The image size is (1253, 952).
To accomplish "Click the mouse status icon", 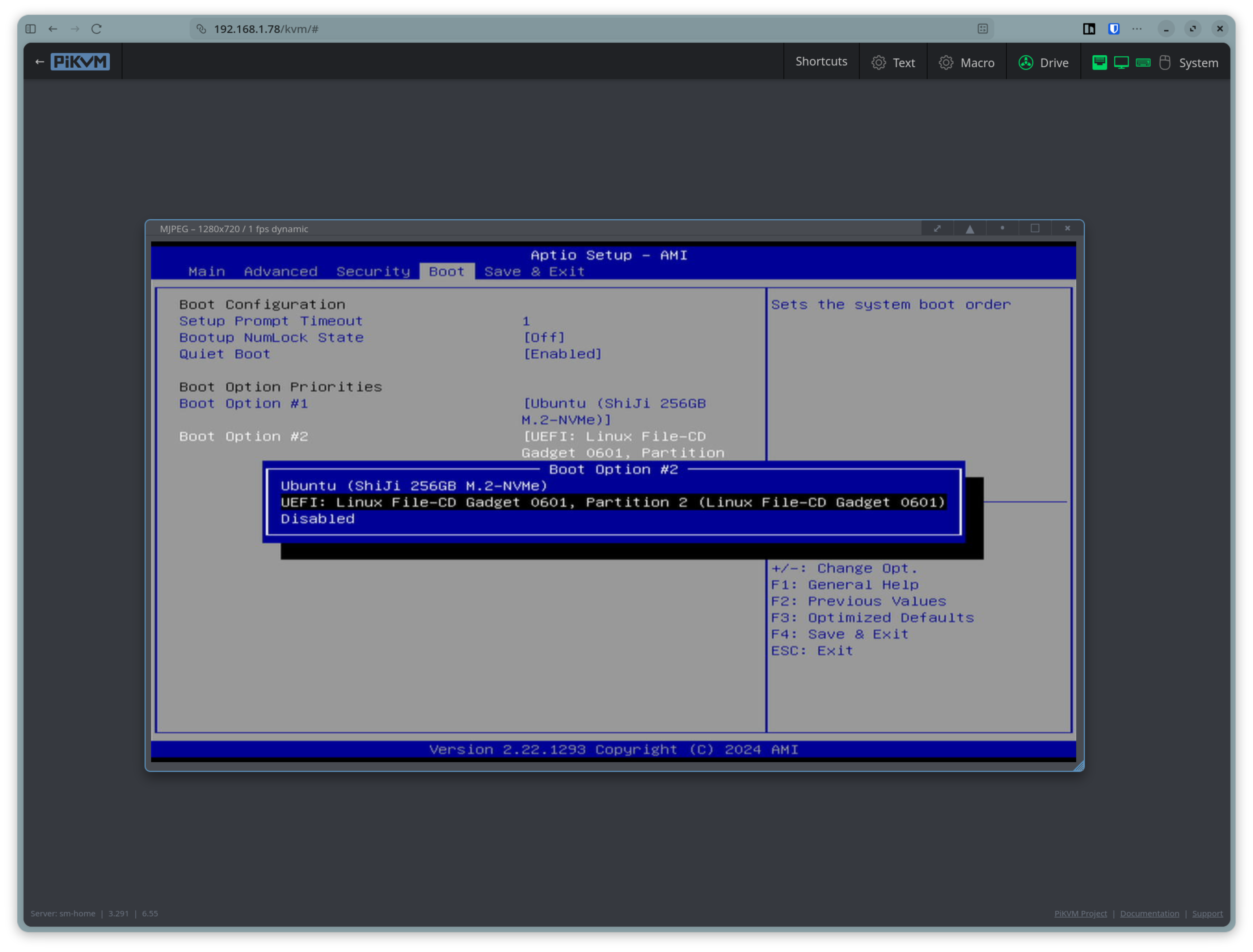I will pyautogui.click(x=1165, y=62).
